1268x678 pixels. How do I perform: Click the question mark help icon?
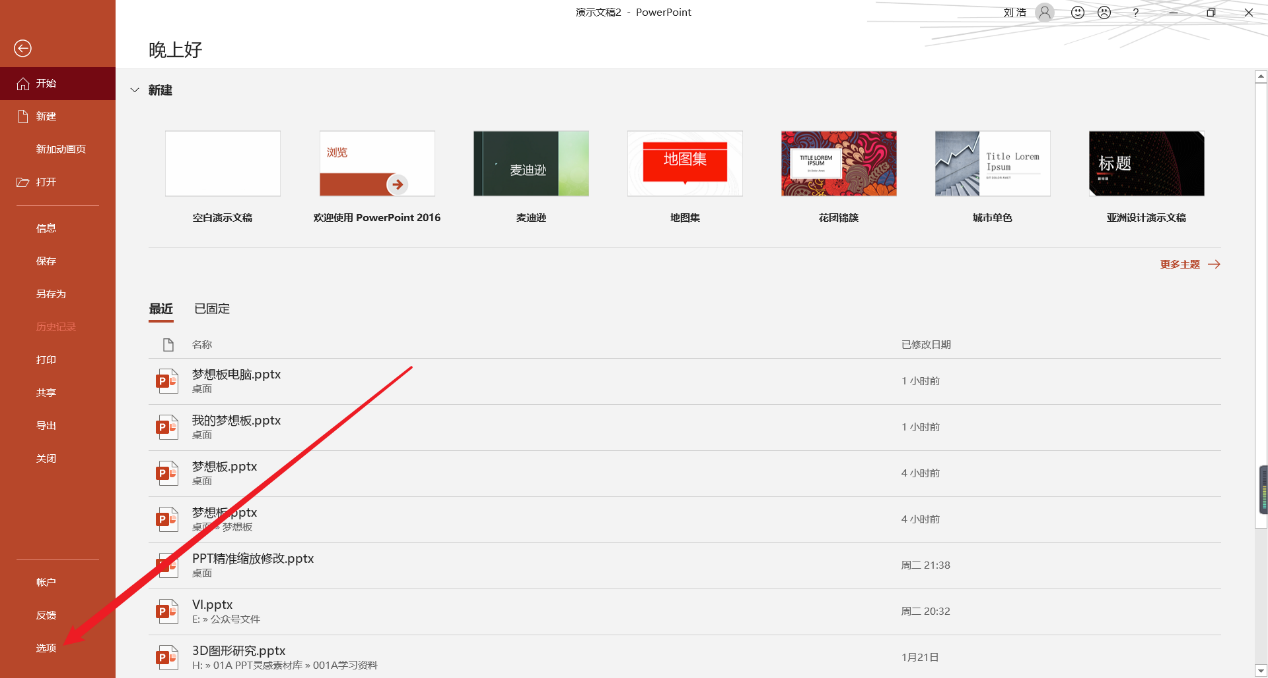tap(1135, 12)
